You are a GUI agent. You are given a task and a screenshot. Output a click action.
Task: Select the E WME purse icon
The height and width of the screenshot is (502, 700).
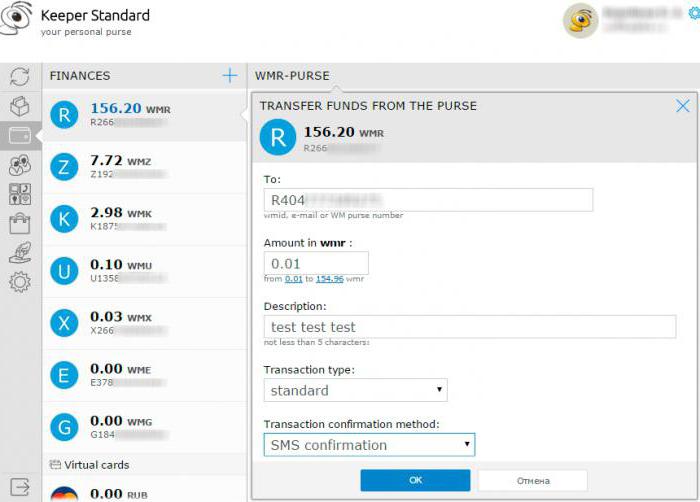pos(64,375)
